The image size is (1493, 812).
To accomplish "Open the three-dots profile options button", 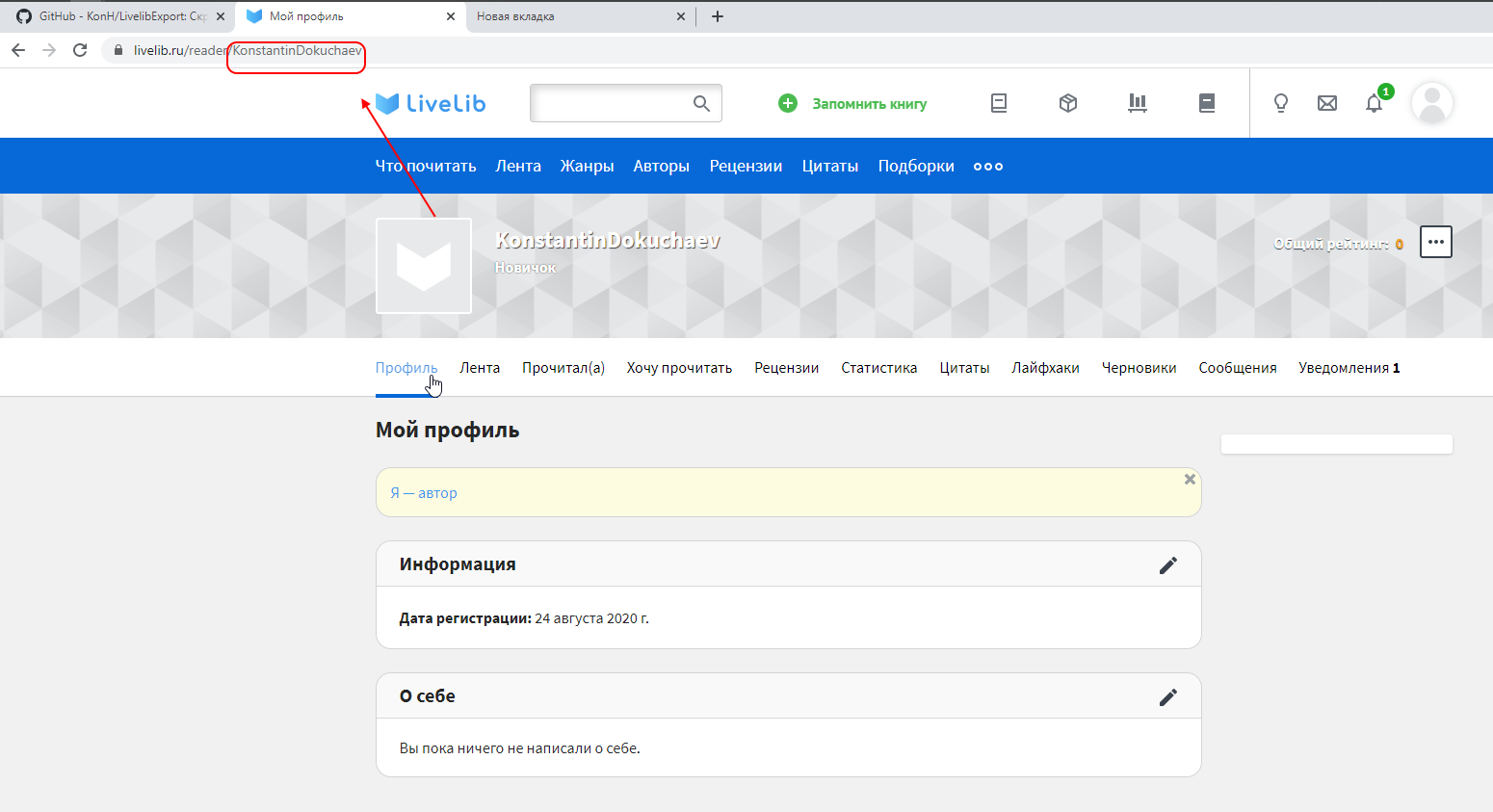I will [1436, 242].
